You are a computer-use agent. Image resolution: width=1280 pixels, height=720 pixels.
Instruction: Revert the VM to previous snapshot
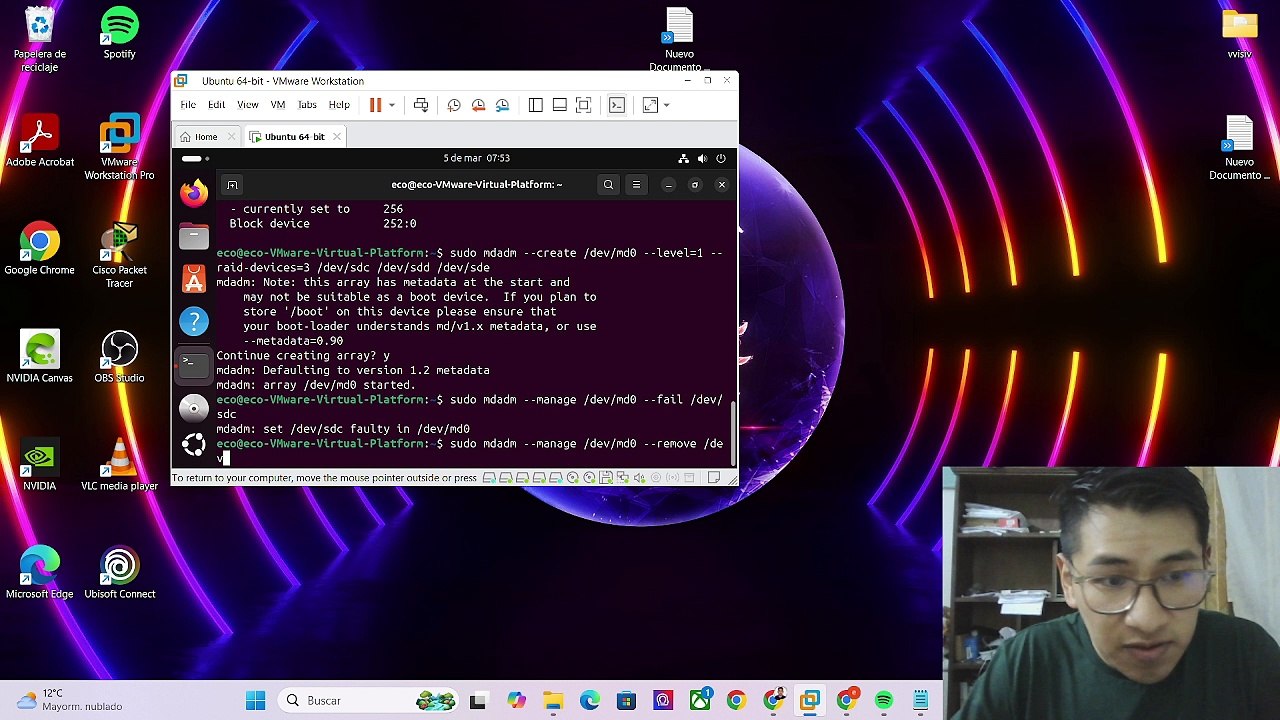point(478,105)
